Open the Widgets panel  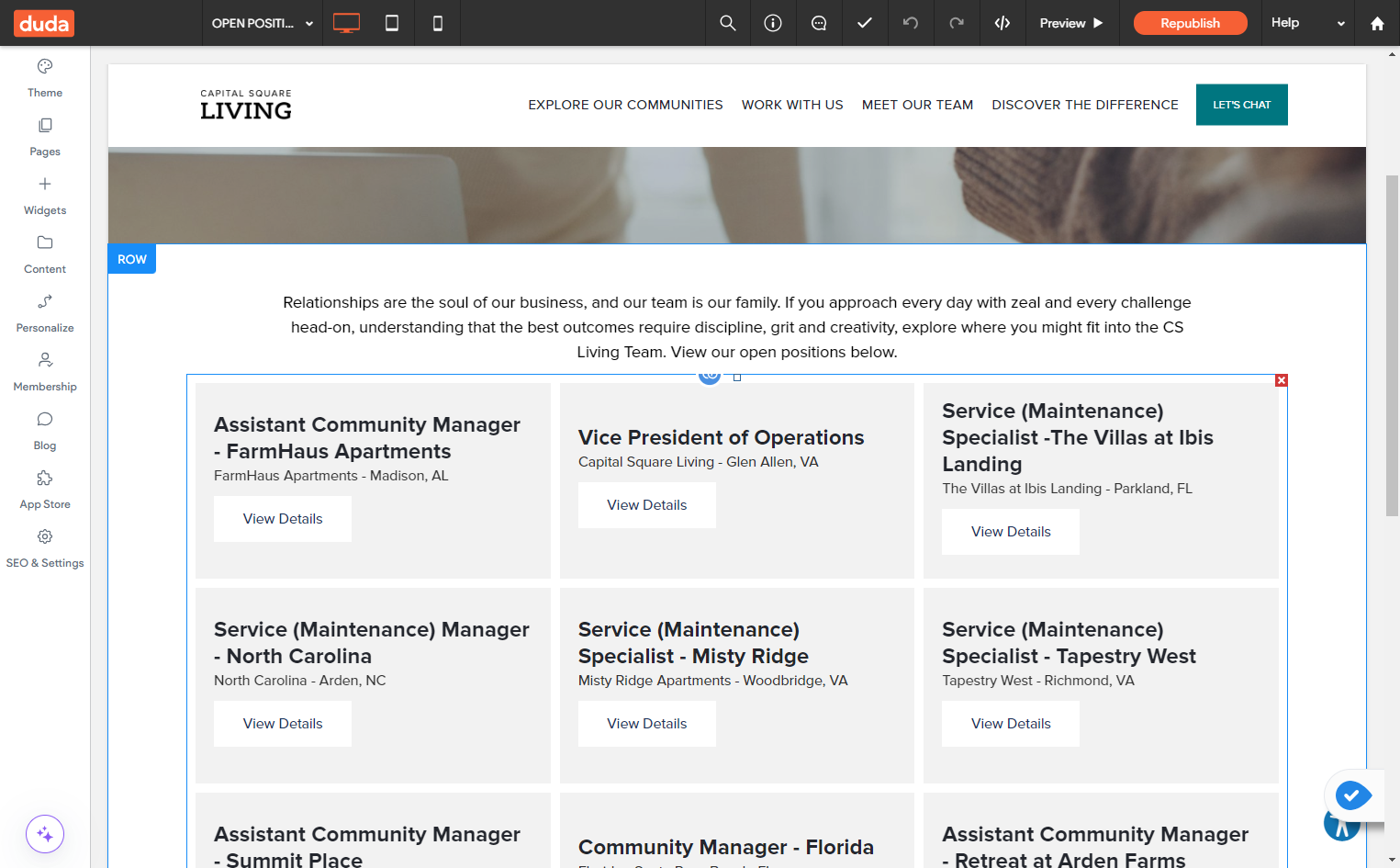(45, 196)
